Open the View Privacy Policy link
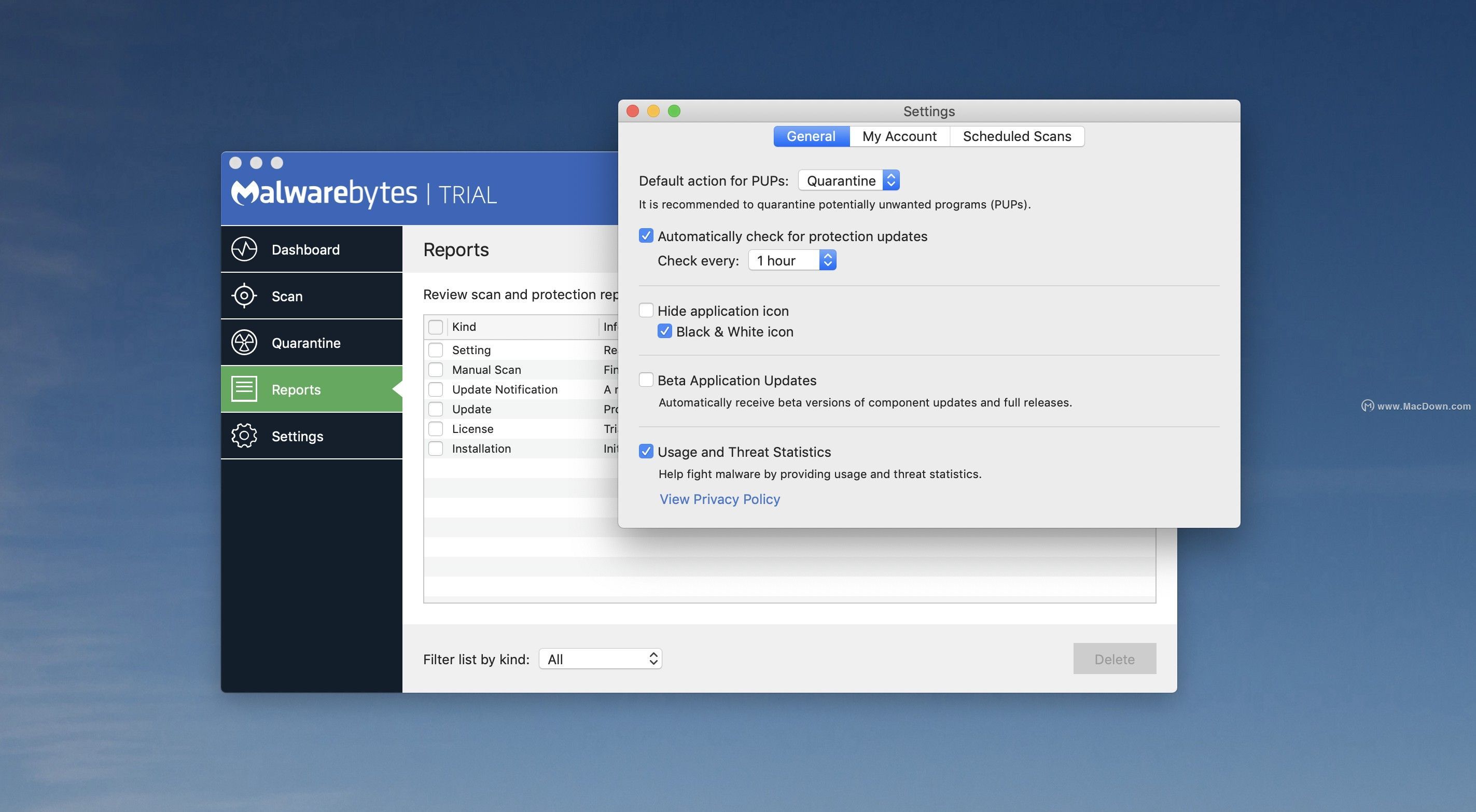Viewport: 1476px width, 812px height. (x=720, y=499)
